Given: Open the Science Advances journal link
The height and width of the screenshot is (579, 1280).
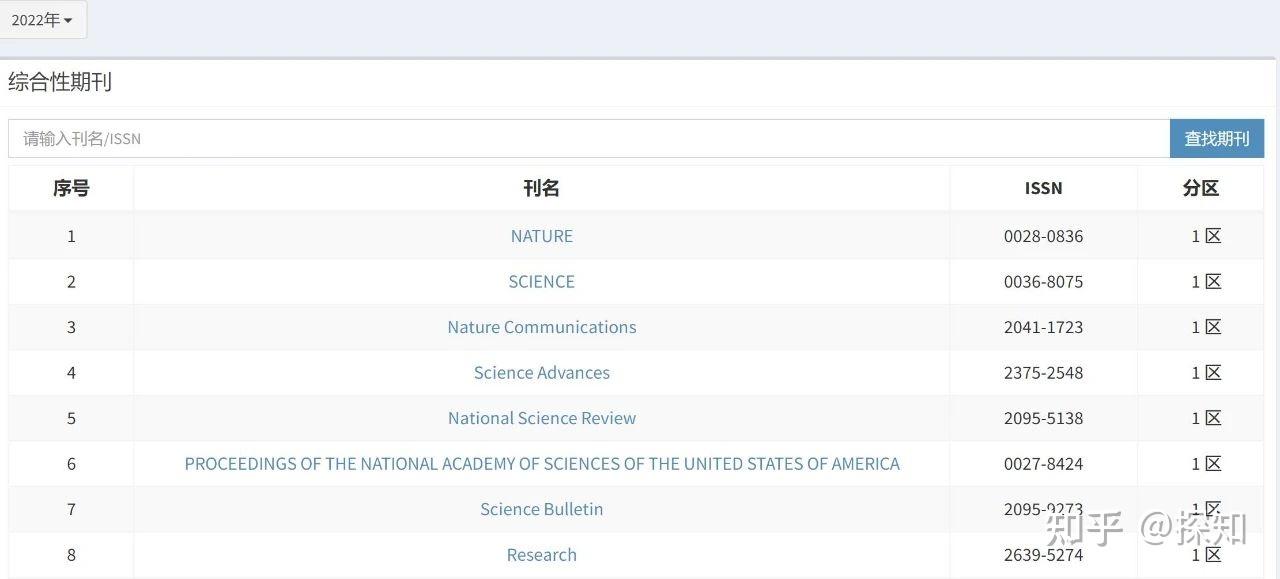Looking at the screenshot, I should pos(541,373).
